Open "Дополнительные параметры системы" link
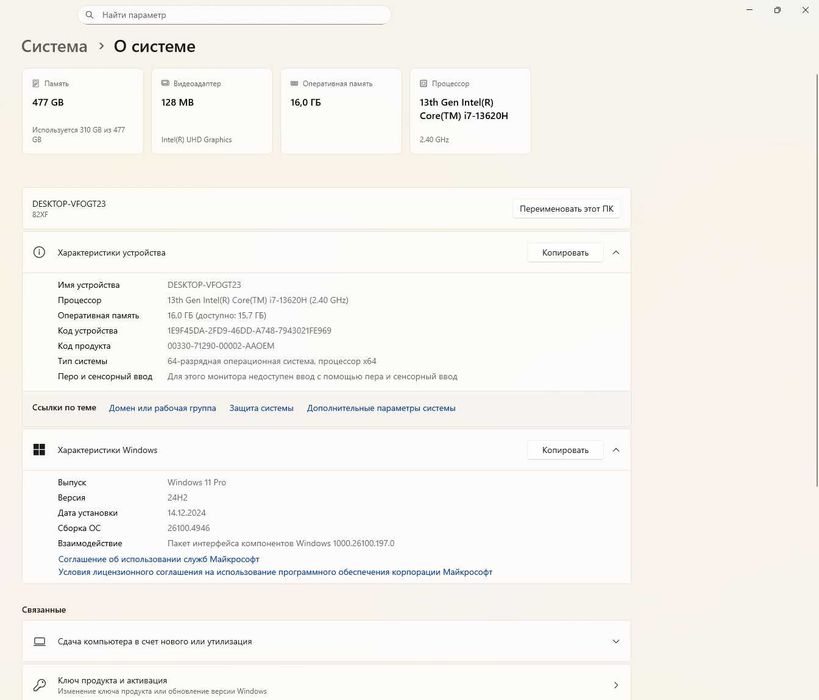The width and height of the screenshot is (819, 700). tap(381, 408)
